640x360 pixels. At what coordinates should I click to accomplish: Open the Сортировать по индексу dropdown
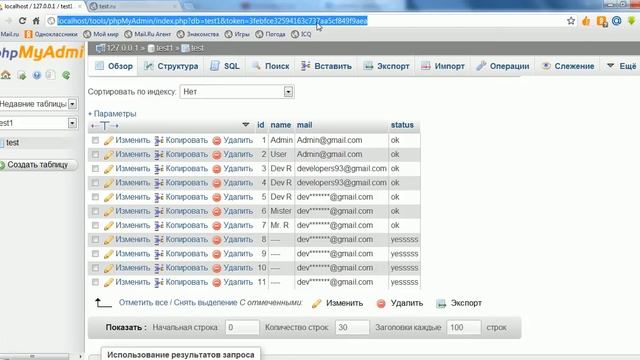pyautogui.click(x=237, y=92)
